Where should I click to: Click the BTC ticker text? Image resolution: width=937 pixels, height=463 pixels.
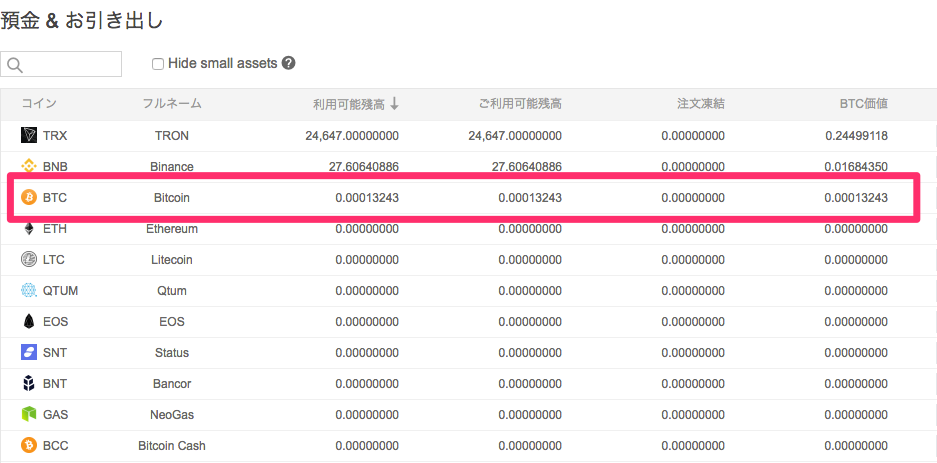(55, 198)
